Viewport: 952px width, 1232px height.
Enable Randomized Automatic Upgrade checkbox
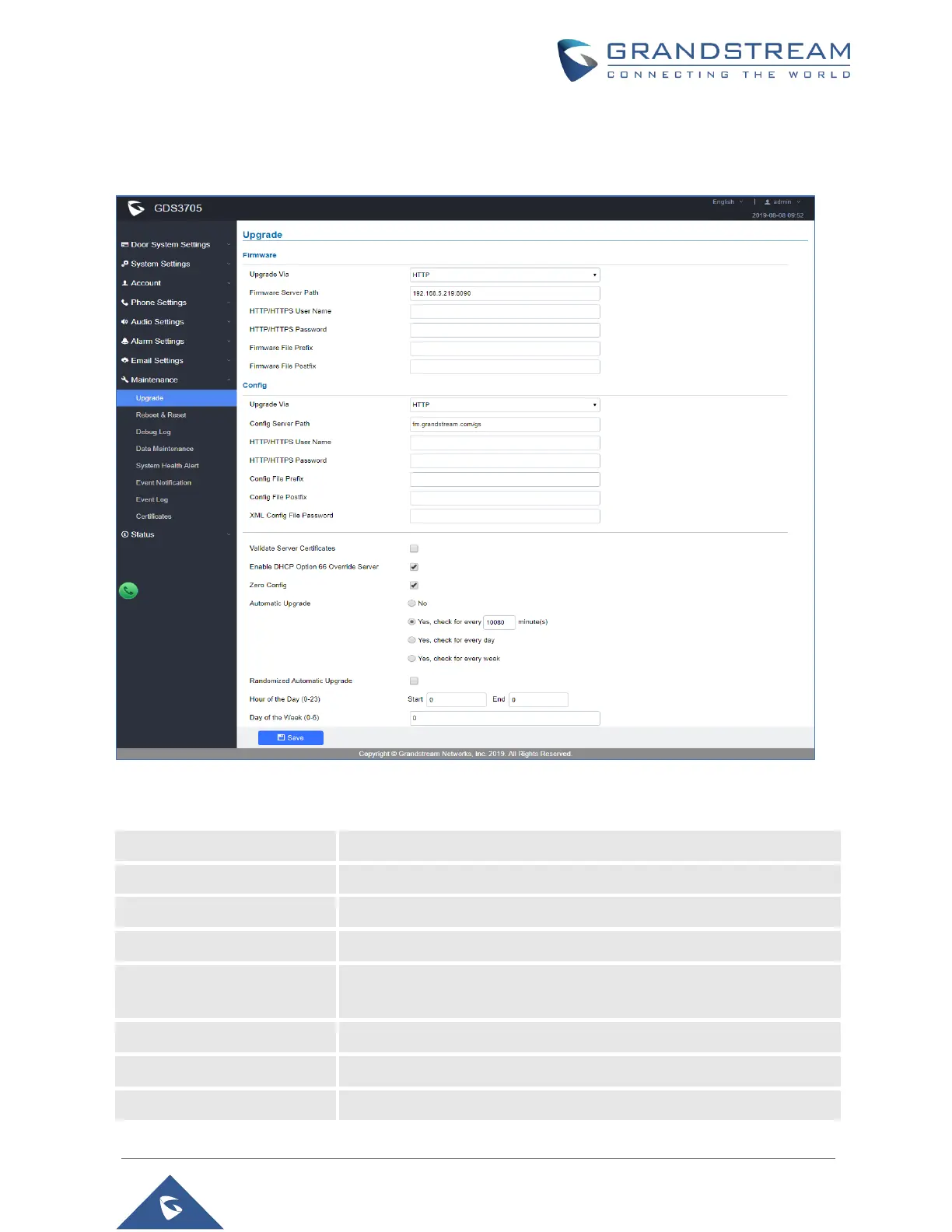pos(414,681)
